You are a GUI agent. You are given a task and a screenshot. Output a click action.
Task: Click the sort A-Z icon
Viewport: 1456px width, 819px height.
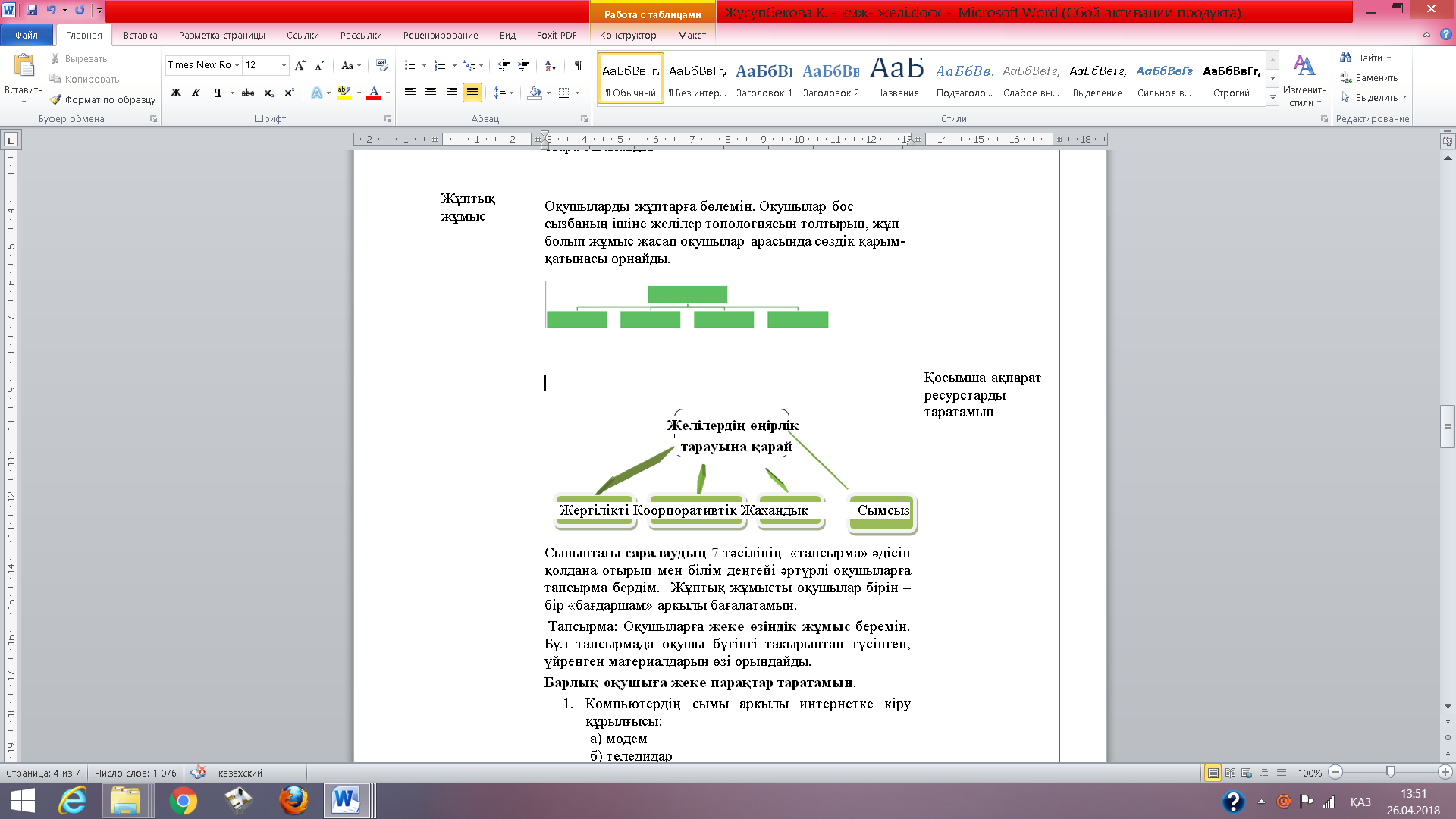[x=551, y=65]
